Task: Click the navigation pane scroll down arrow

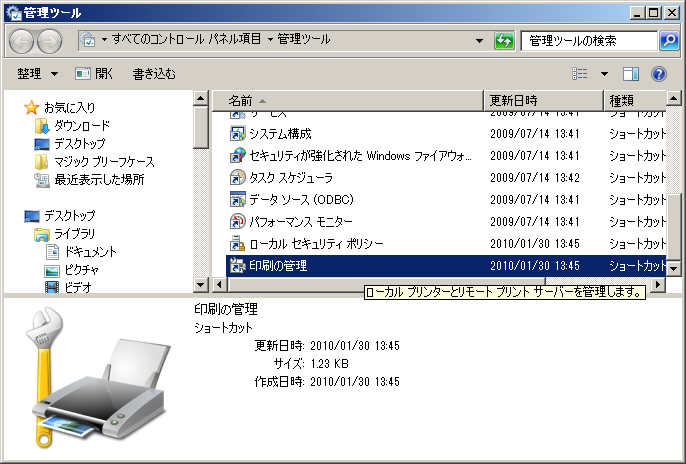Action: pyautogui.click(x=200, y=285)
